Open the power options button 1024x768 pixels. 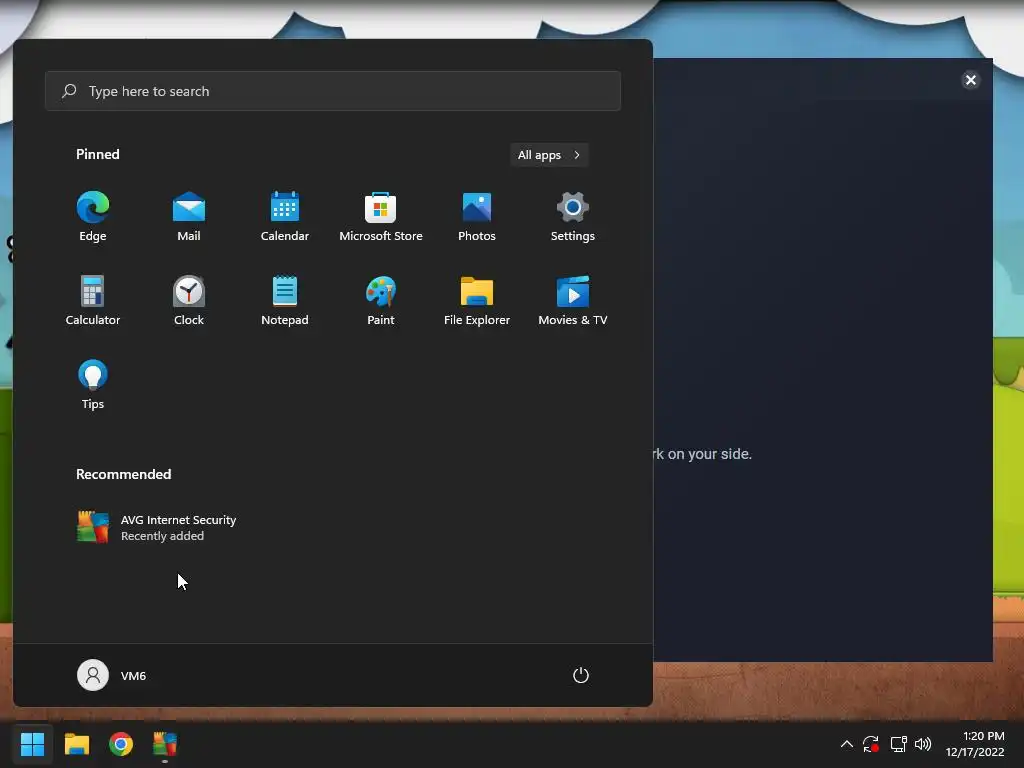pyautogui.click(x=581, y=675)
